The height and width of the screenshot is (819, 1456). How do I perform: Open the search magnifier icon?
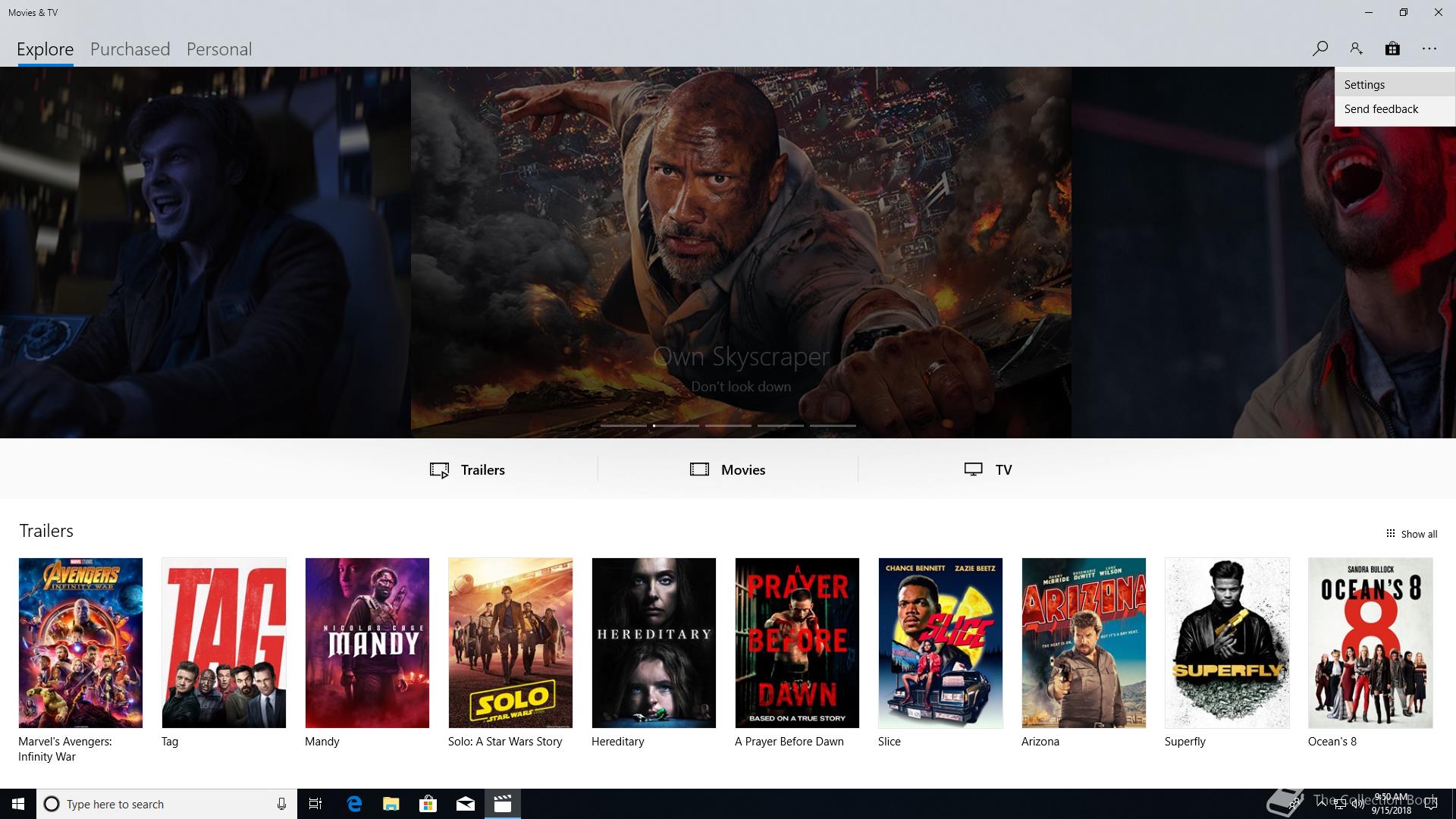[x=1319, y=49]
